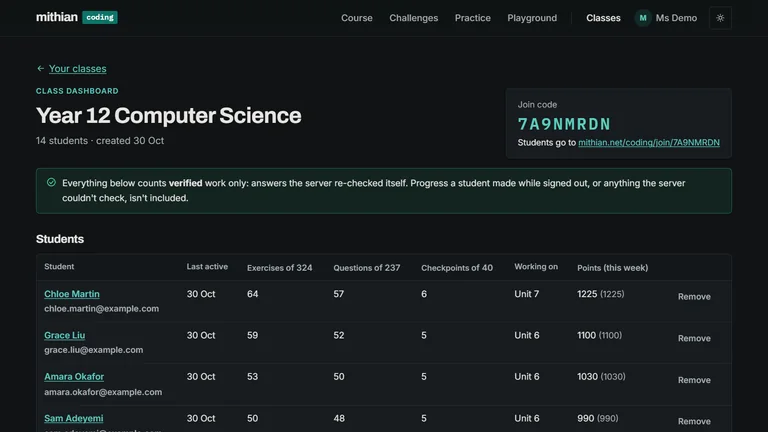768x432 pixels.
Task: Click the Students section heading
Action: [60, 239]
